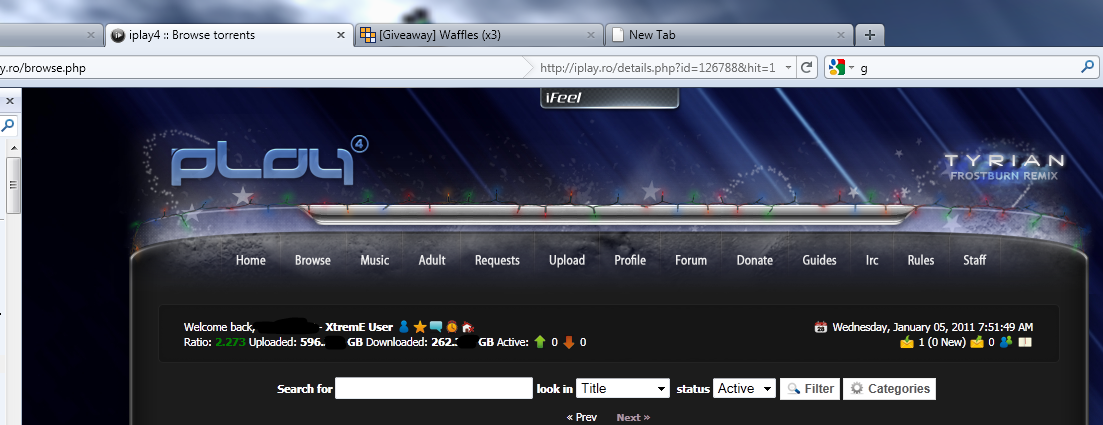The height and width of the screenshot is (425, 1103).
Task: Open a new browser tab with plus button
Action: pyautogui.click(x=870, y=34)
